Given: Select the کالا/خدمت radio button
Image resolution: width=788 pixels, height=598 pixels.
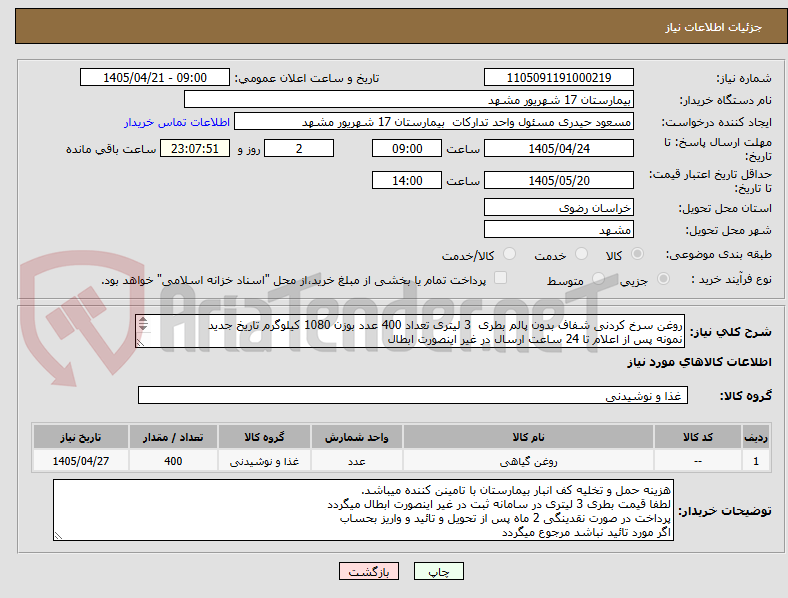Looking at the screenshot, I should [510, 254].
